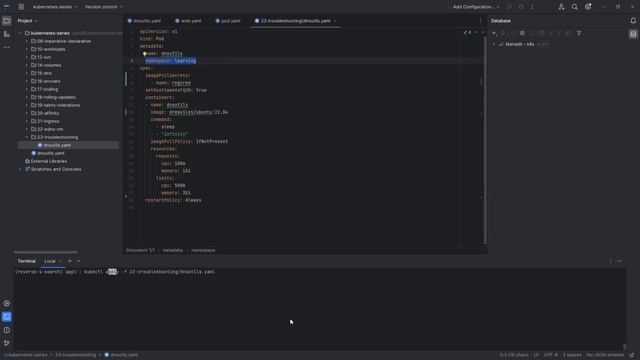Select the 19-taints-tolerations folder
The height and width of the screenshot is (360, 640).
[x=58, y=105]
